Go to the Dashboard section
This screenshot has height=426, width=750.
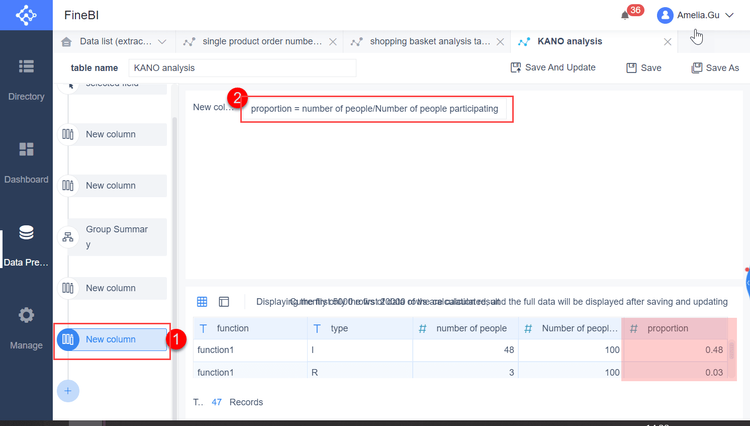26,162
